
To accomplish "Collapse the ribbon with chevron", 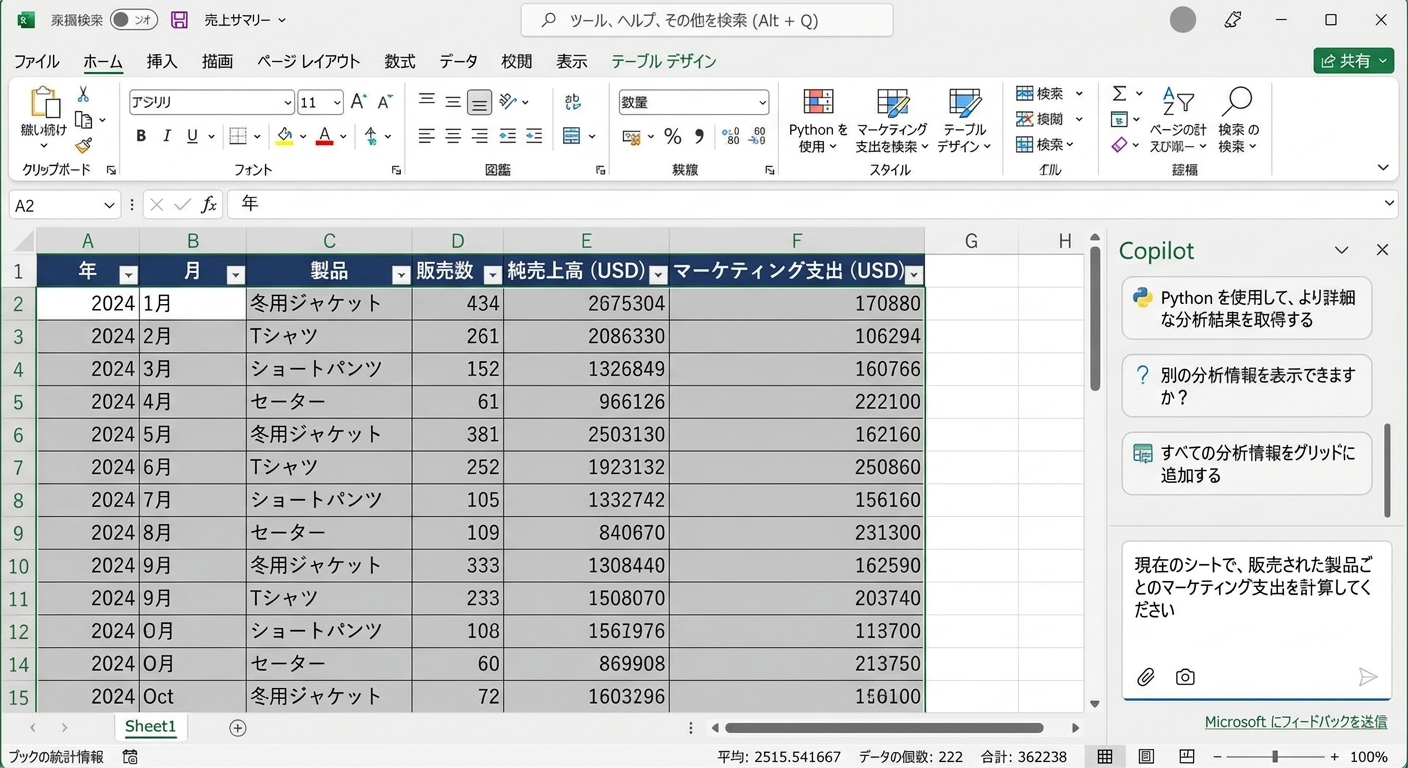I will tap(1384, 168).
